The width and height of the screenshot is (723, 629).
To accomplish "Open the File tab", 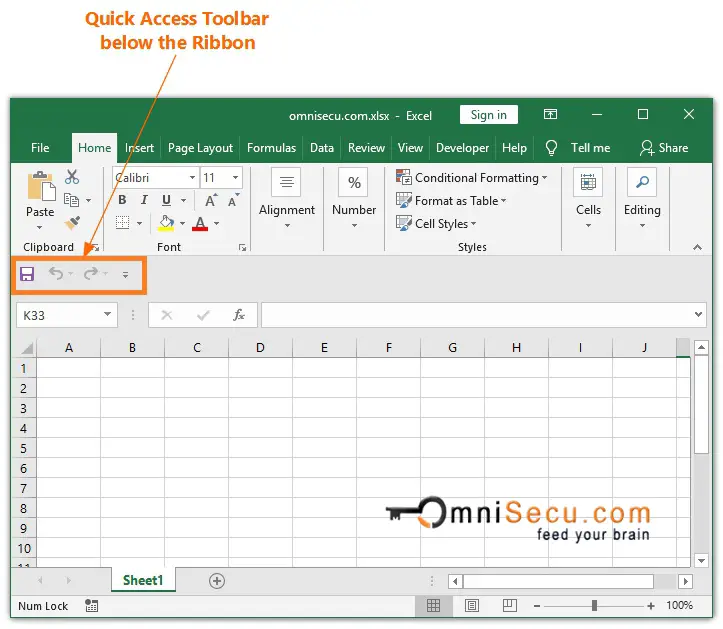I will pyautogui.click(x=40, y=148).
